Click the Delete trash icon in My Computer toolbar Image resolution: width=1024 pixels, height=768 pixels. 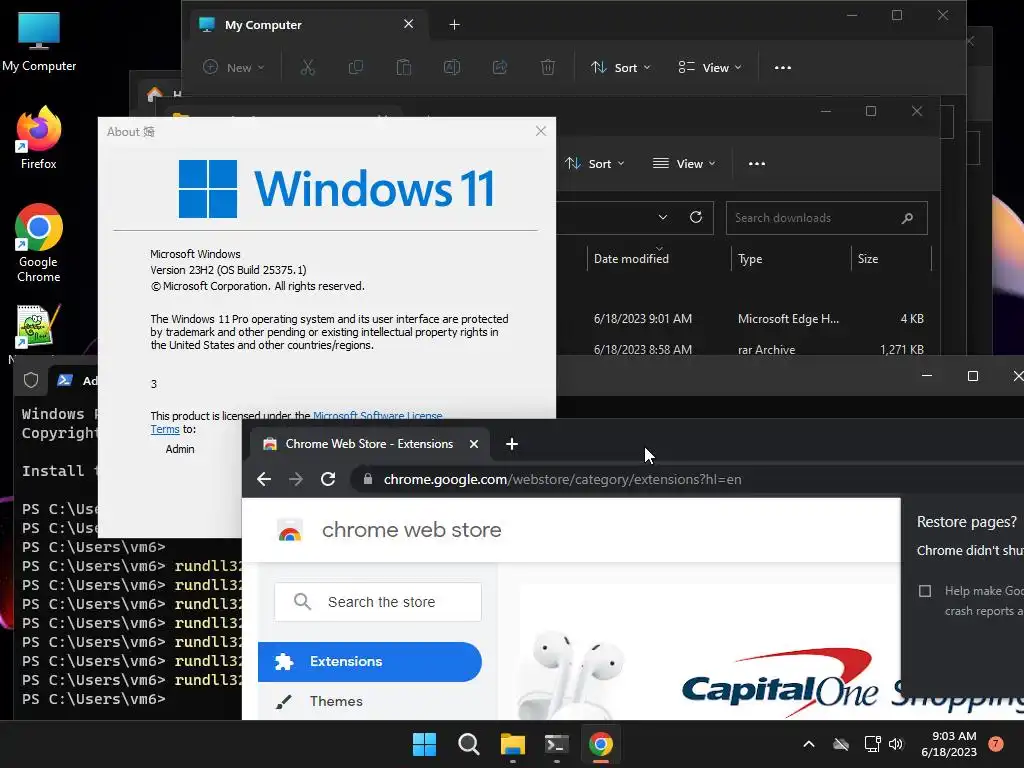[x=548, y=67]
